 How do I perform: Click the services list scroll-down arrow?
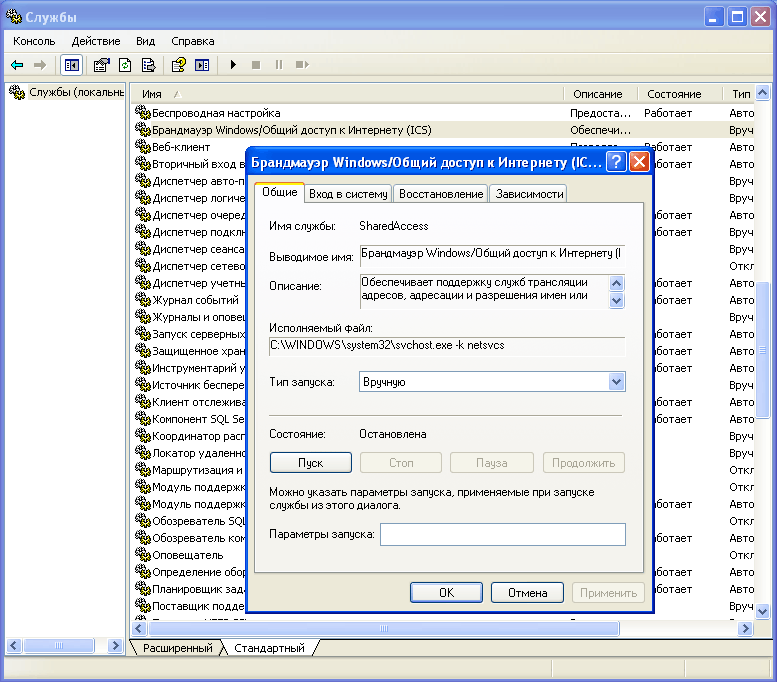(763, 611)
